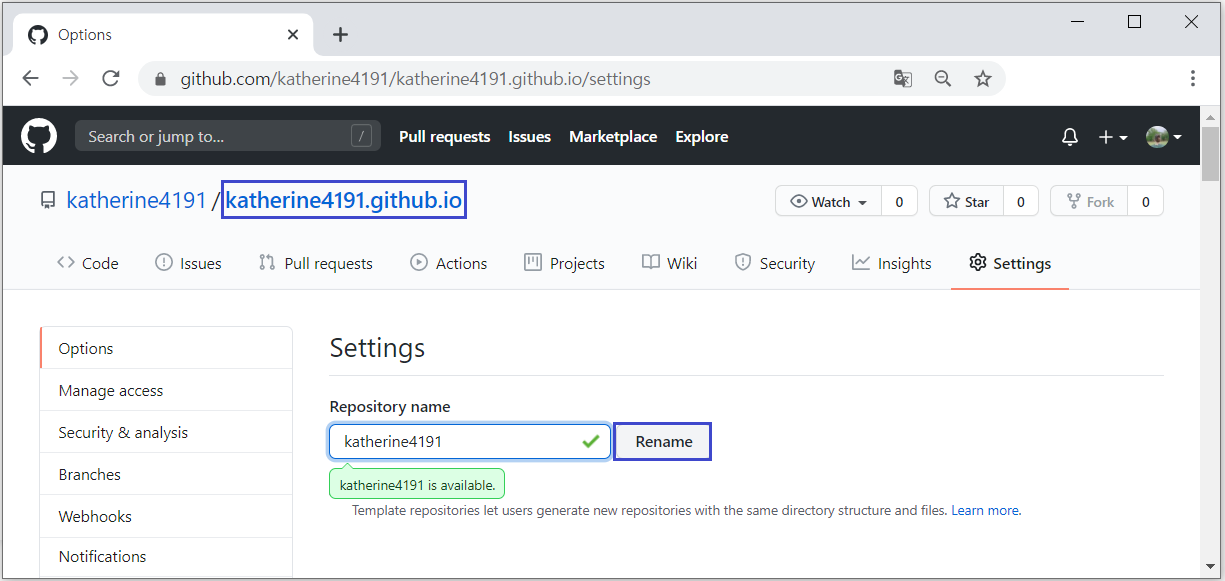
Task: Click Issues in the top header
Action: (x=529, y=137)
